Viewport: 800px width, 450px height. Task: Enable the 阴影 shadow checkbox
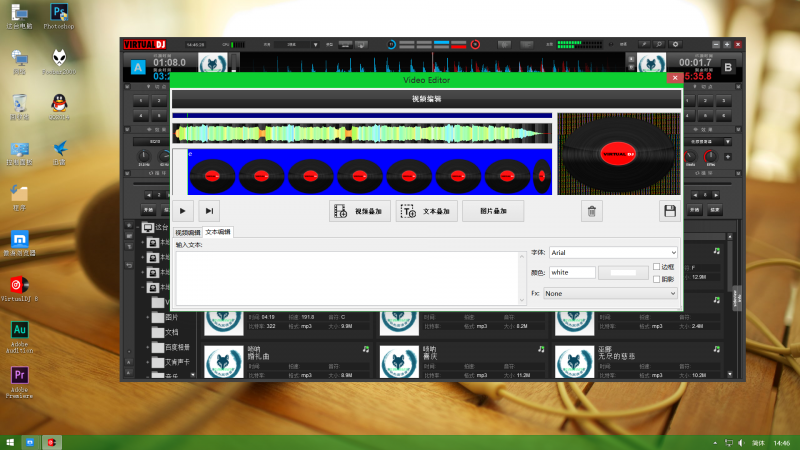[x=656, y=279]
